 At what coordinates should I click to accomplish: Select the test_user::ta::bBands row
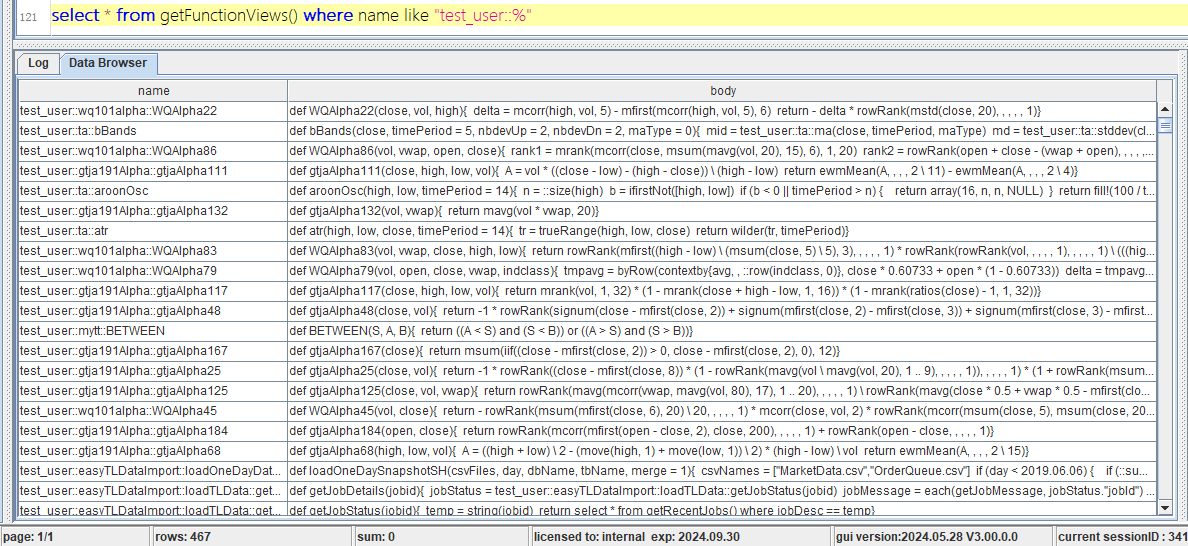[153, 131]
